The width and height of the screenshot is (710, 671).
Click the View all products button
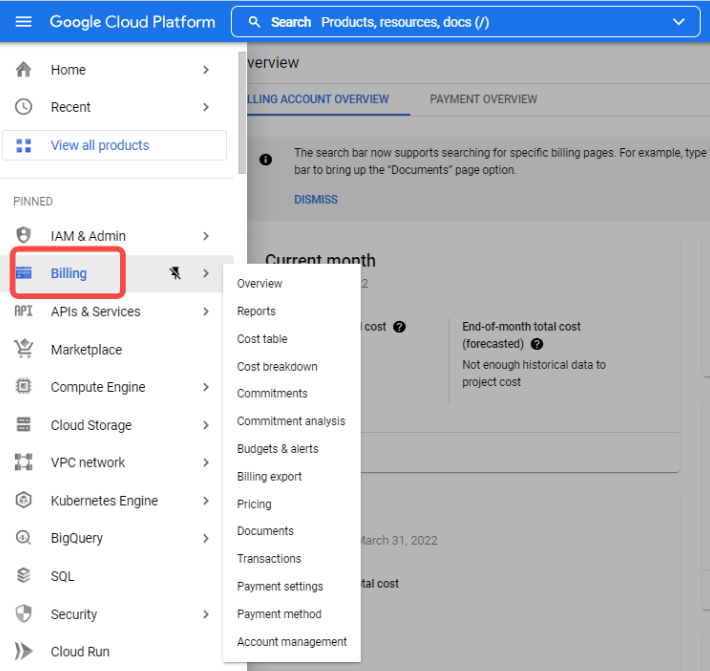[115, 145]
